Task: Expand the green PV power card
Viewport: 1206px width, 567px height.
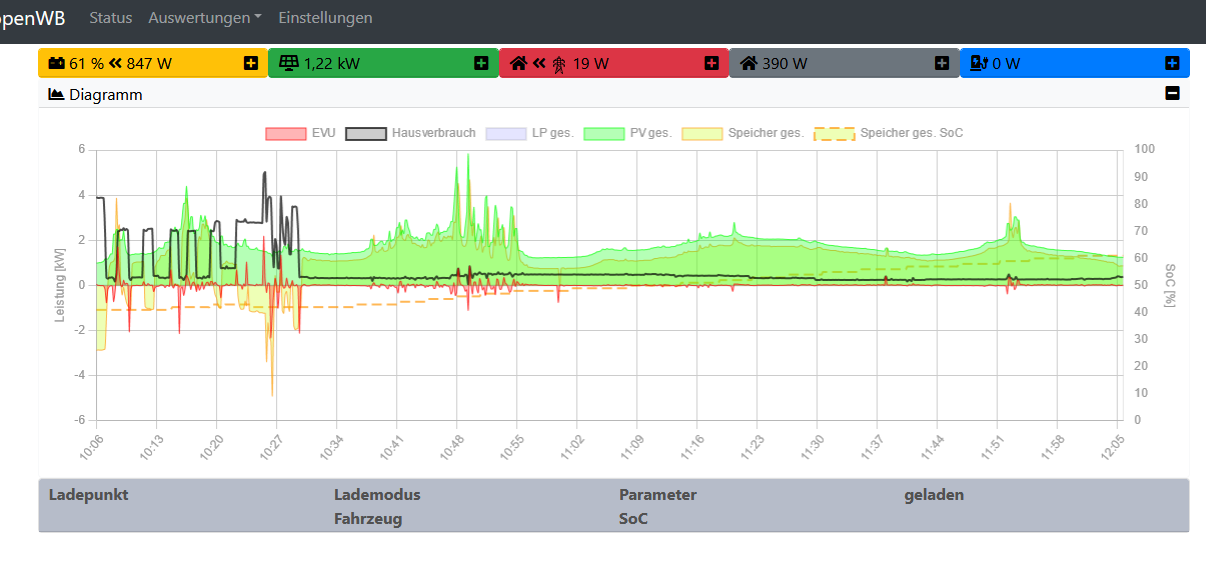Action: (x=481, y=63)
